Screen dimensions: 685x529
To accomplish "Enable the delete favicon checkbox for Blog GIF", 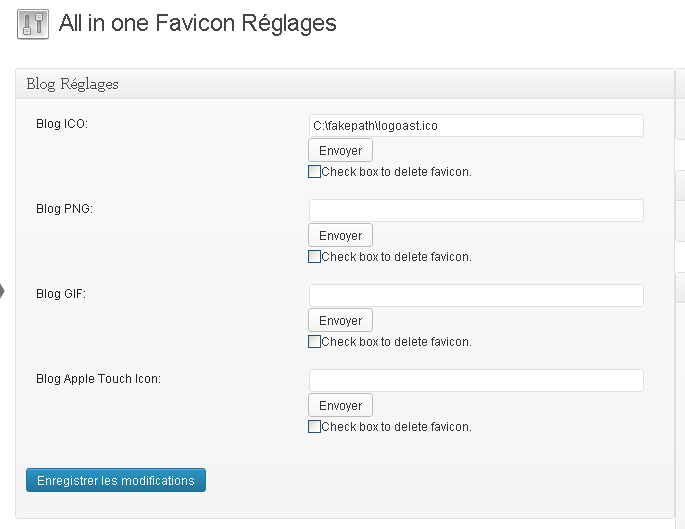I will tap(315, 342).
